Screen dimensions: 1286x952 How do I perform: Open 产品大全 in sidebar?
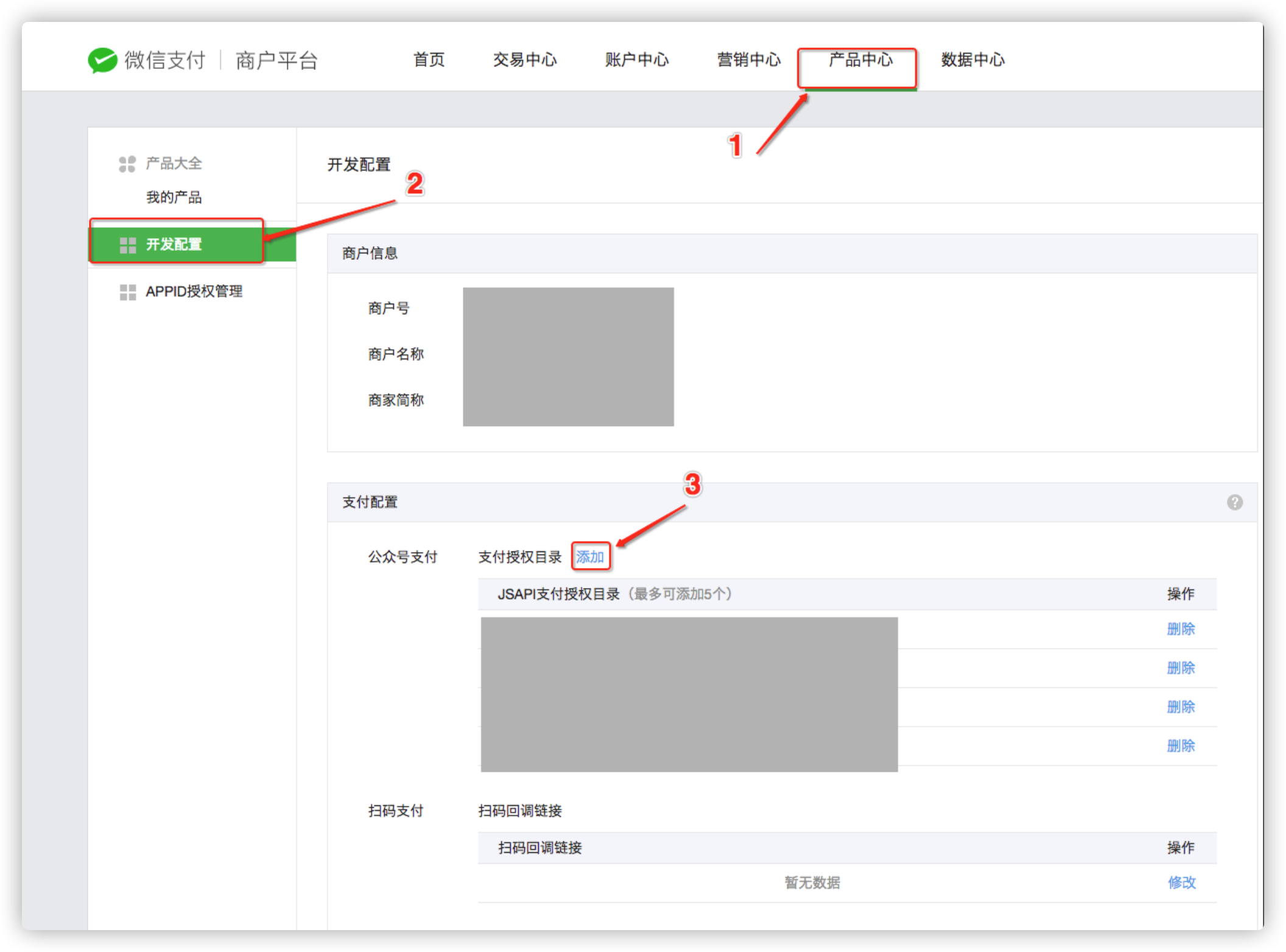coord(174,163)
